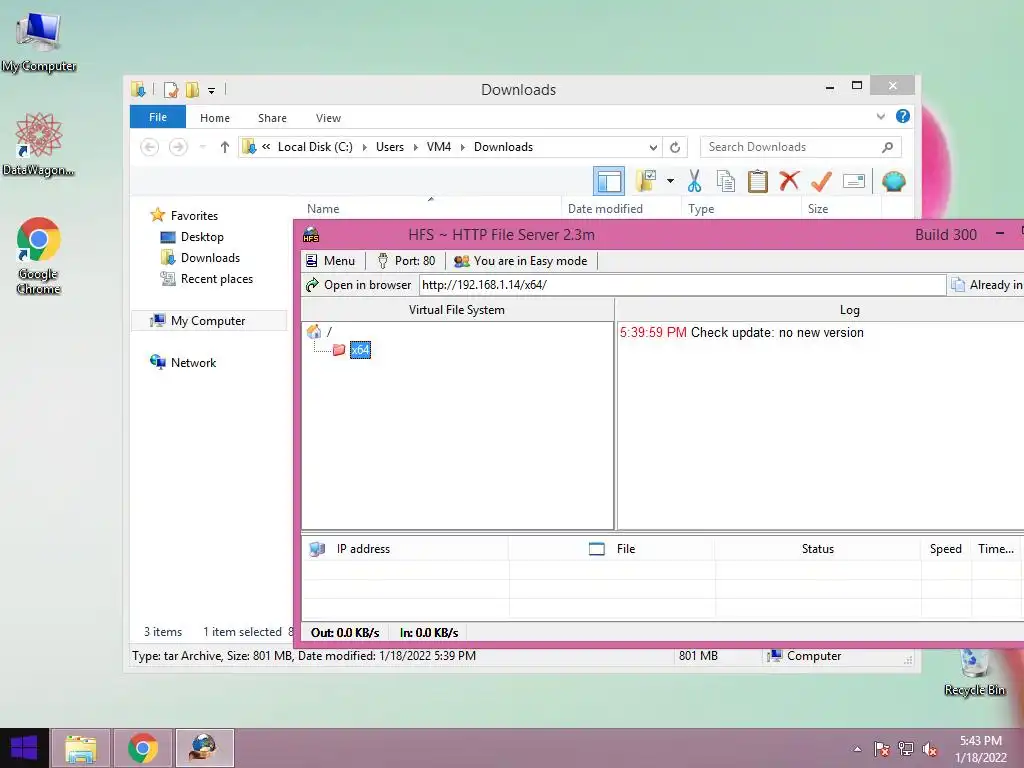Click the blue shell toolbar icon
The image size is (1024, 768).
tap(893, 181)
